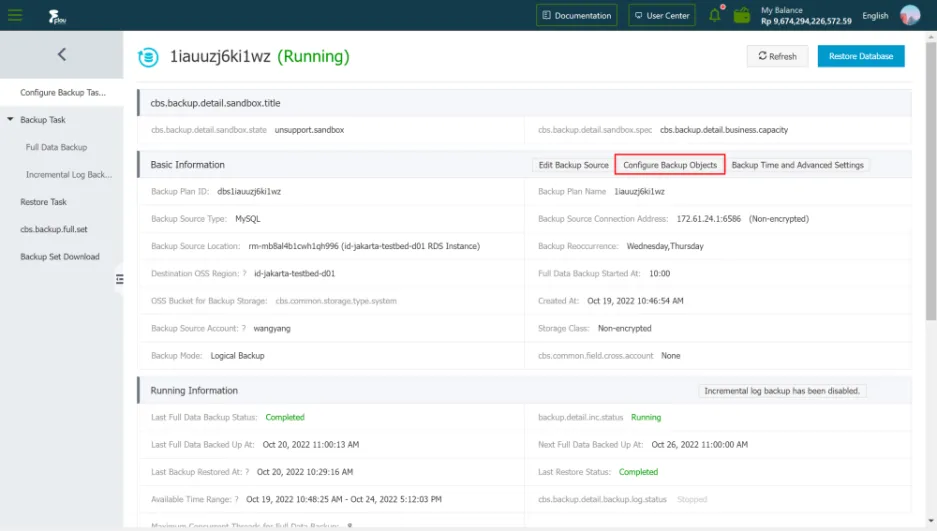937x531 pixels.
Task: Click the sidebar collapse handle icon
Action: coord(119,279)
